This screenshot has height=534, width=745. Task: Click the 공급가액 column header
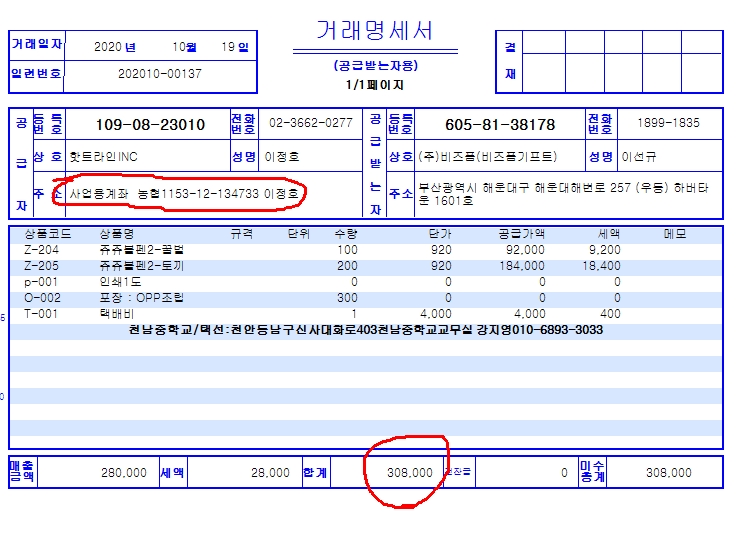(x=520, y=233)
